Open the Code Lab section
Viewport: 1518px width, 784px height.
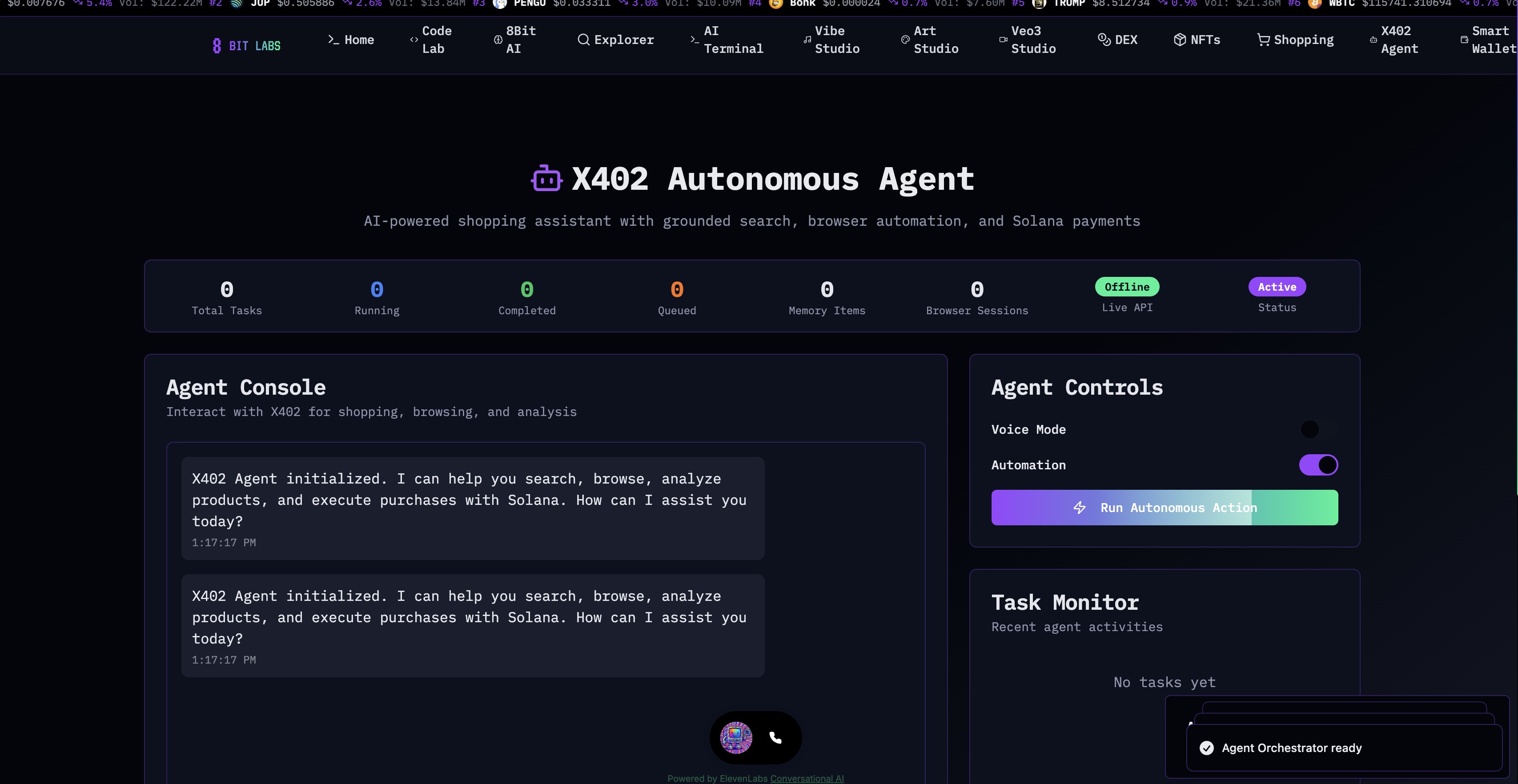click(431, 40)
